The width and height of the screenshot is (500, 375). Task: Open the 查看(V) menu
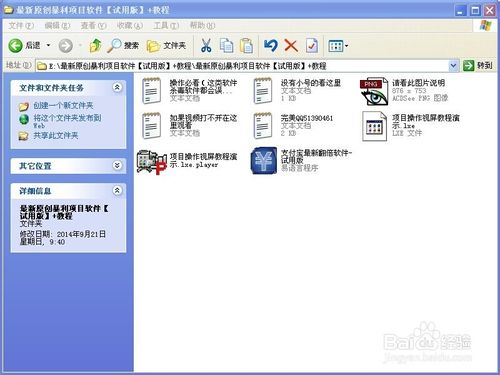pyautogui.click(x=93, y=25)
